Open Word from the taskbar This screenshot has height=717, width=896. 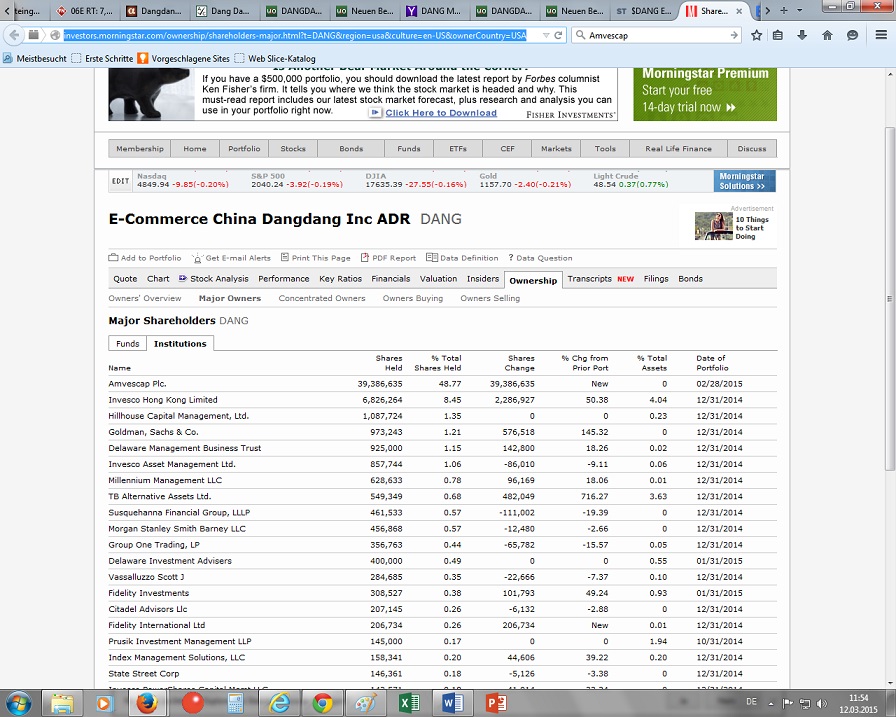pyautogui.click(x=452, y=702)
